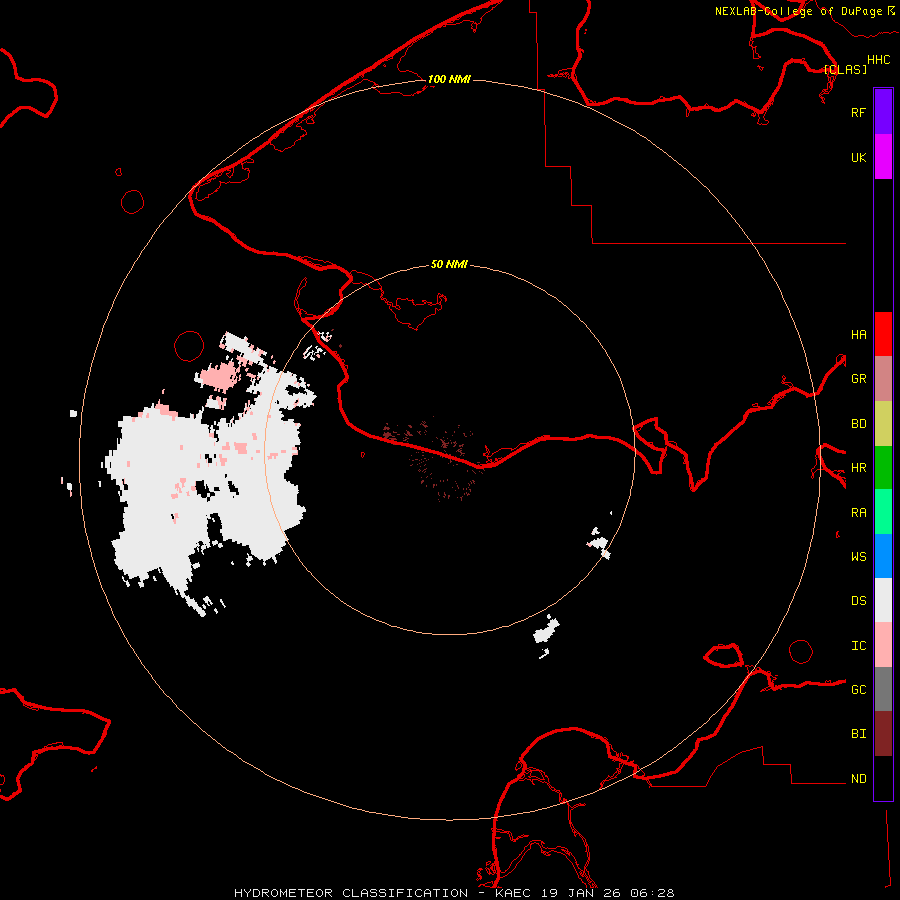
Task: Click the HR legend label text
Action: (x=858, y=468)
